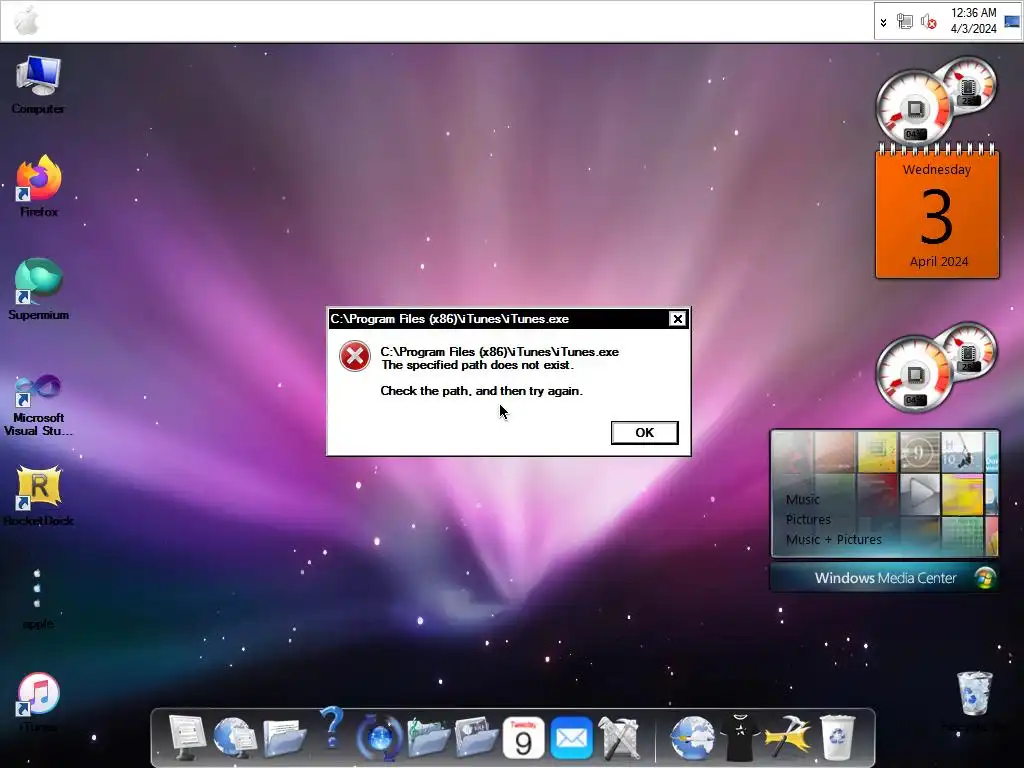Open the recycle bin in the dock
1024x768 pixels.
837,738
